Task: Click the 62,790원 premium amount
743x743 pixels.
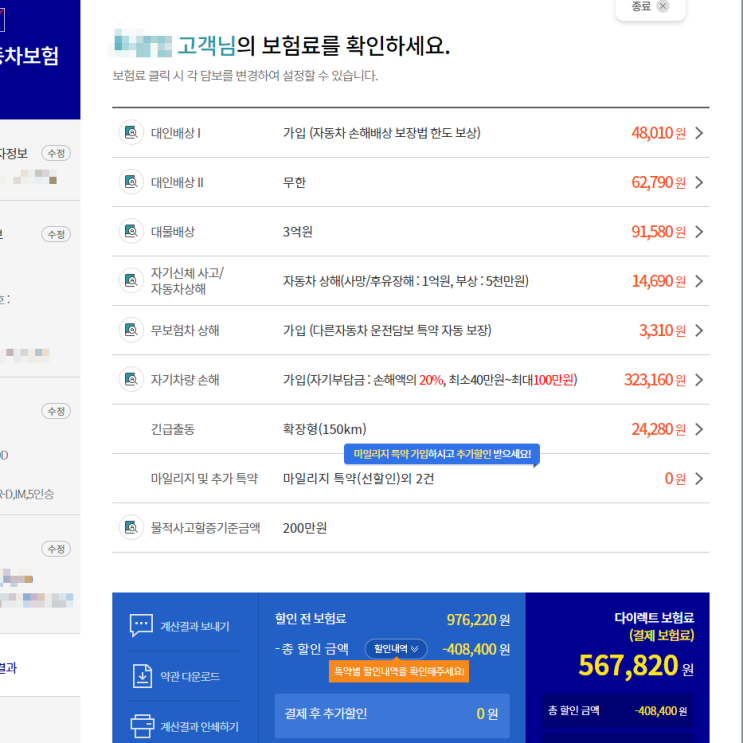Action: tap(658, 182)
